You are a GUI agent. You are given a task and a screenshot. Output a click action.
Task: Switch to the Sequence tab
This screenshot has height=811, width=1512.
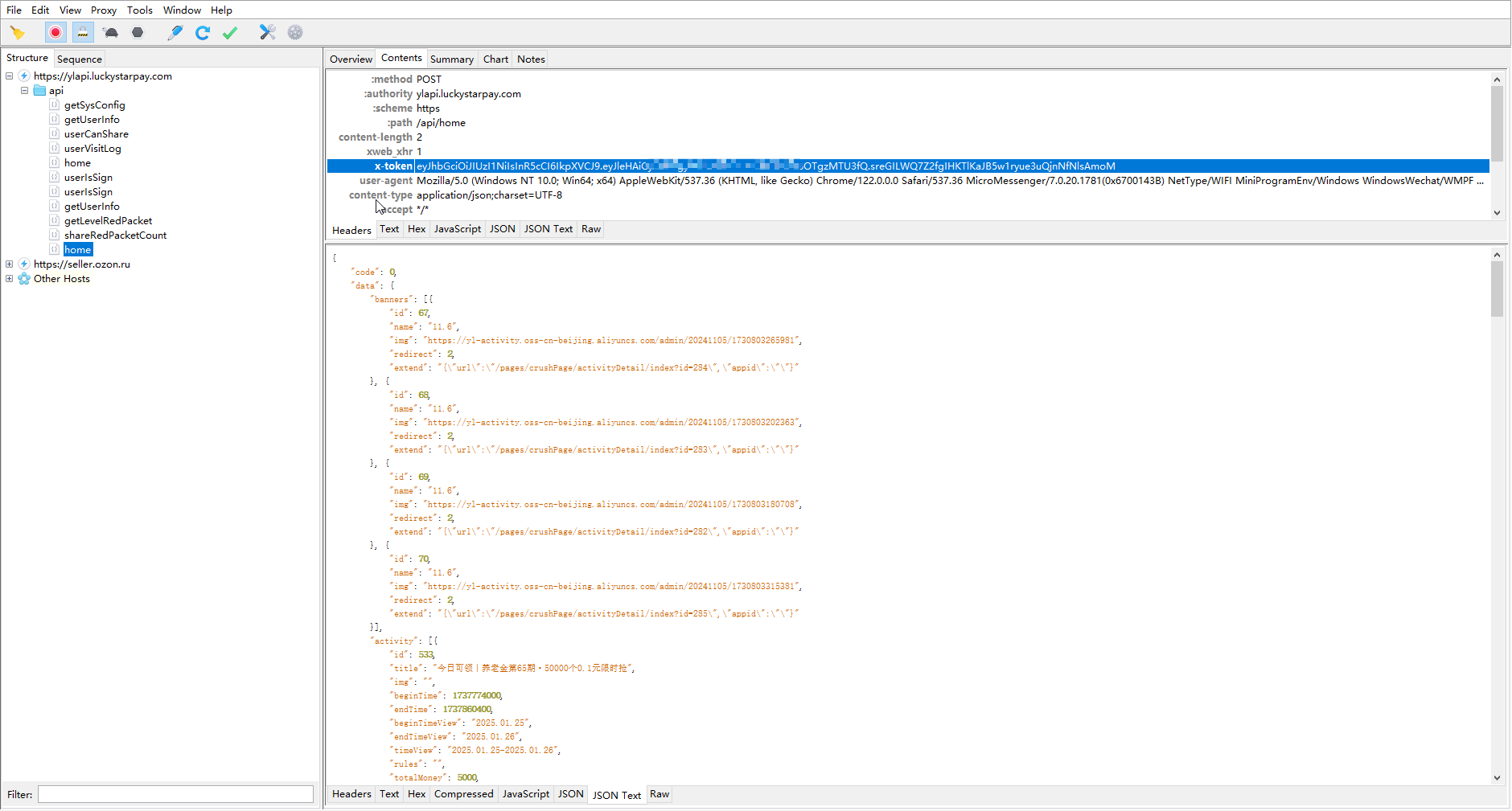[x=79, y=59]
